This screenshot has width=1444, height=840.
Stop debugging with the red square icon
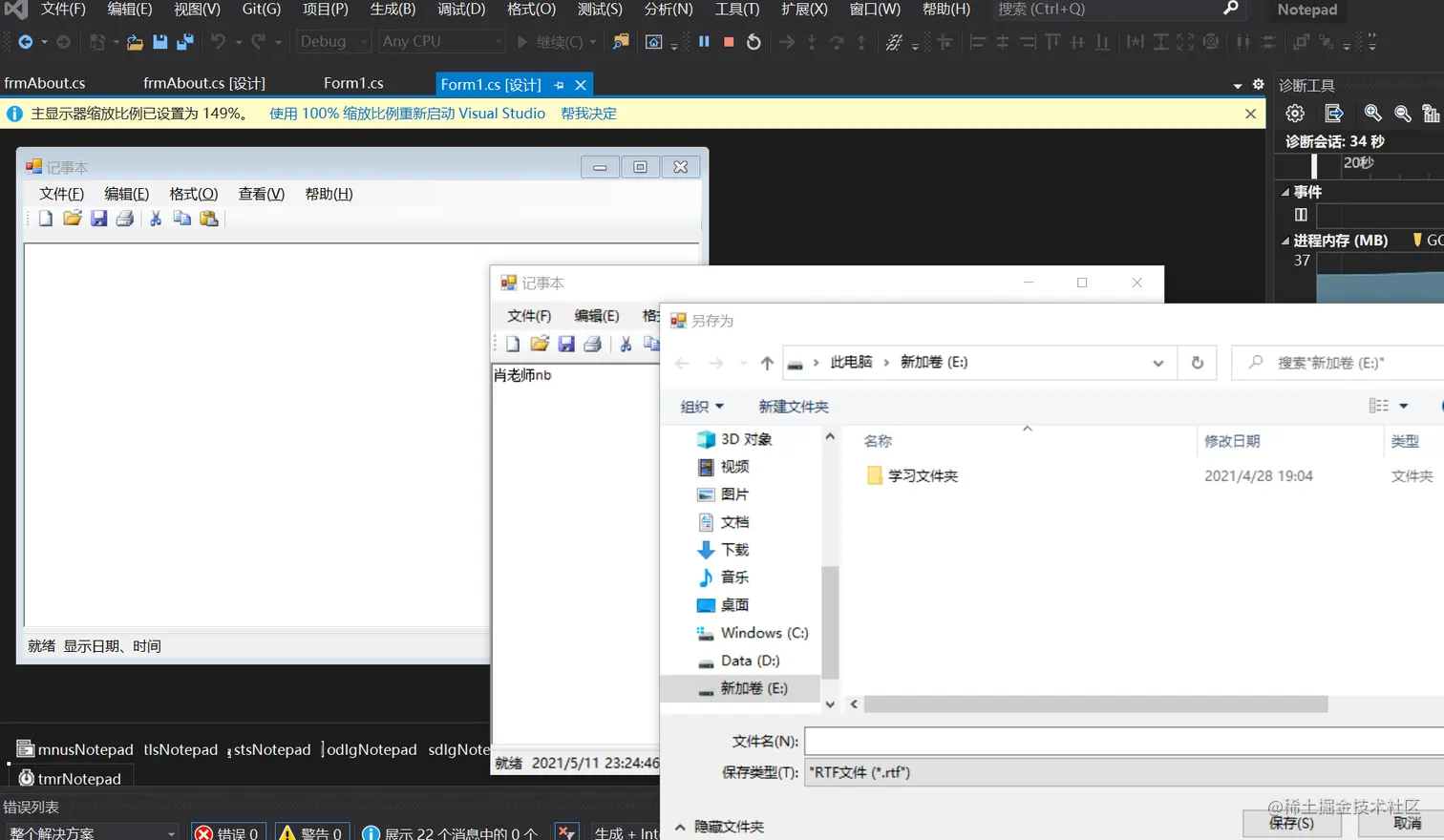pos(729,42)
